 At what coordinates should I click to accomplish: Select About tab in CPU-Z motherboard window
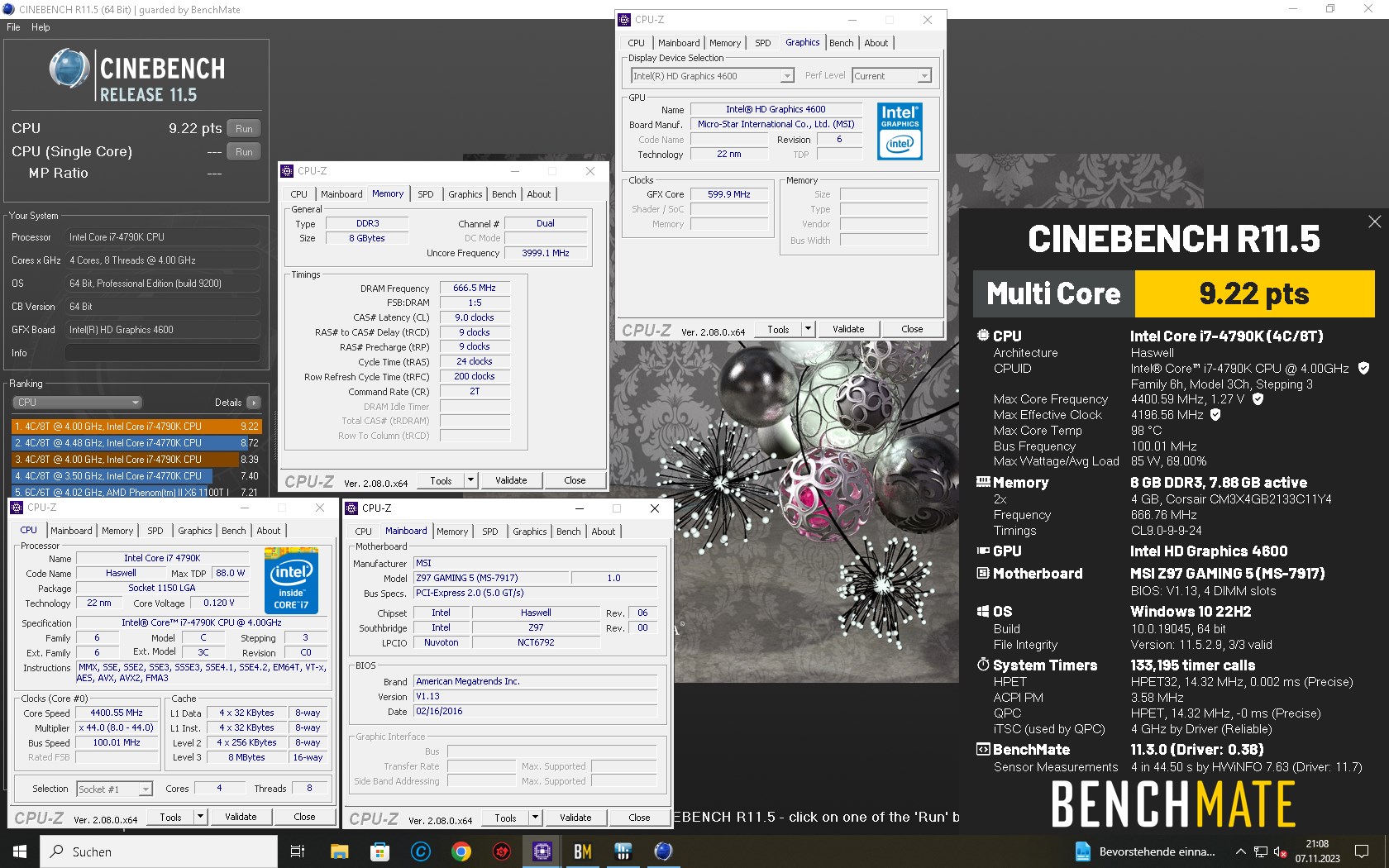(x=604, y=532)
